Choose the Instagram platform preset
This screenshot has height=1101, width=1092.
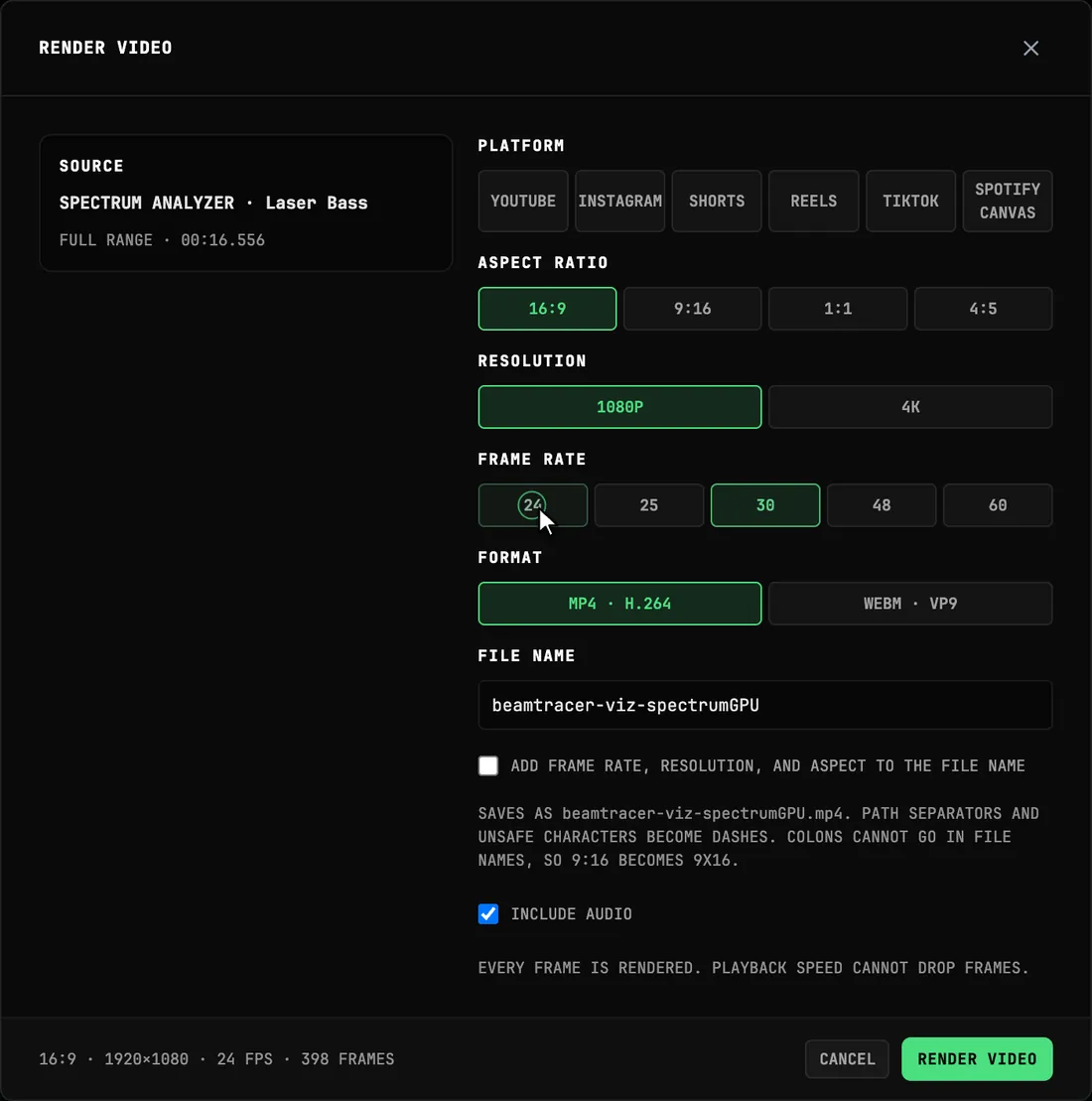pyautogui.click(x=619, y=201)
